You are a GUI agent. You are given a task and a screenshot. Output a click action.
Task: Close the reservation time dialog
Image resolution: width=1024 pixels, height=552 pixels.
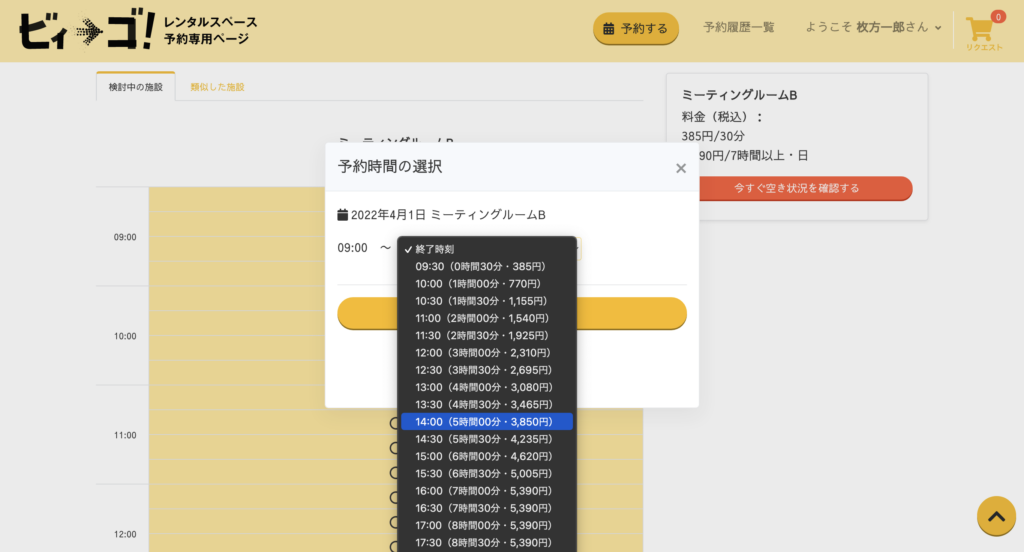[681, 168]
